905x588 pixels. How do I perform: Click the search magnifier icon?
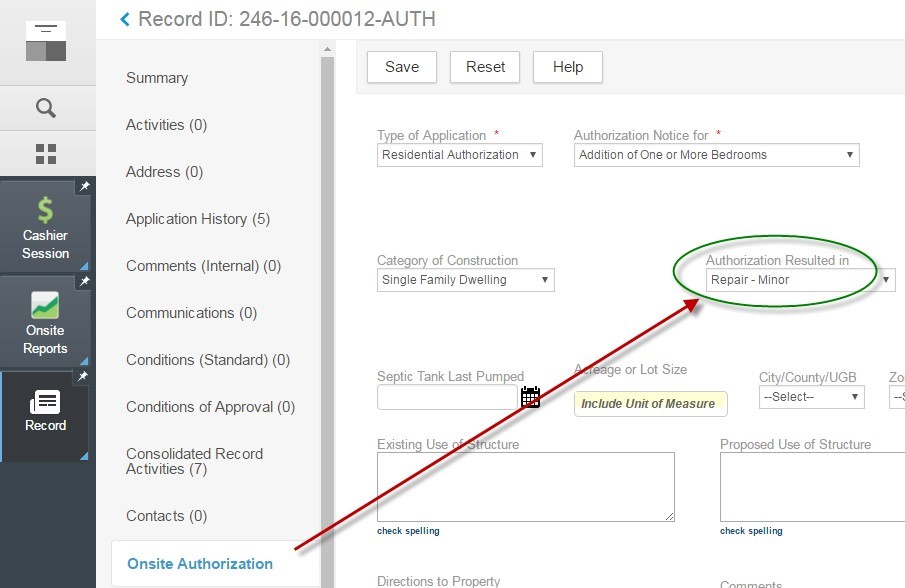46,108
